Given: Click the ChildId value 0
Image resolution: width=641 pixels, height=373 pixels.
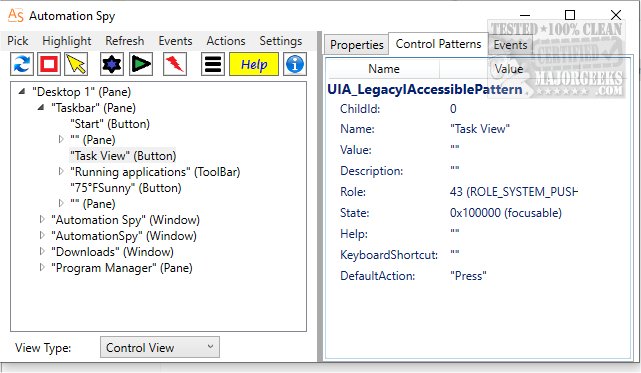Looking at the screenshot, I should 453,109.
